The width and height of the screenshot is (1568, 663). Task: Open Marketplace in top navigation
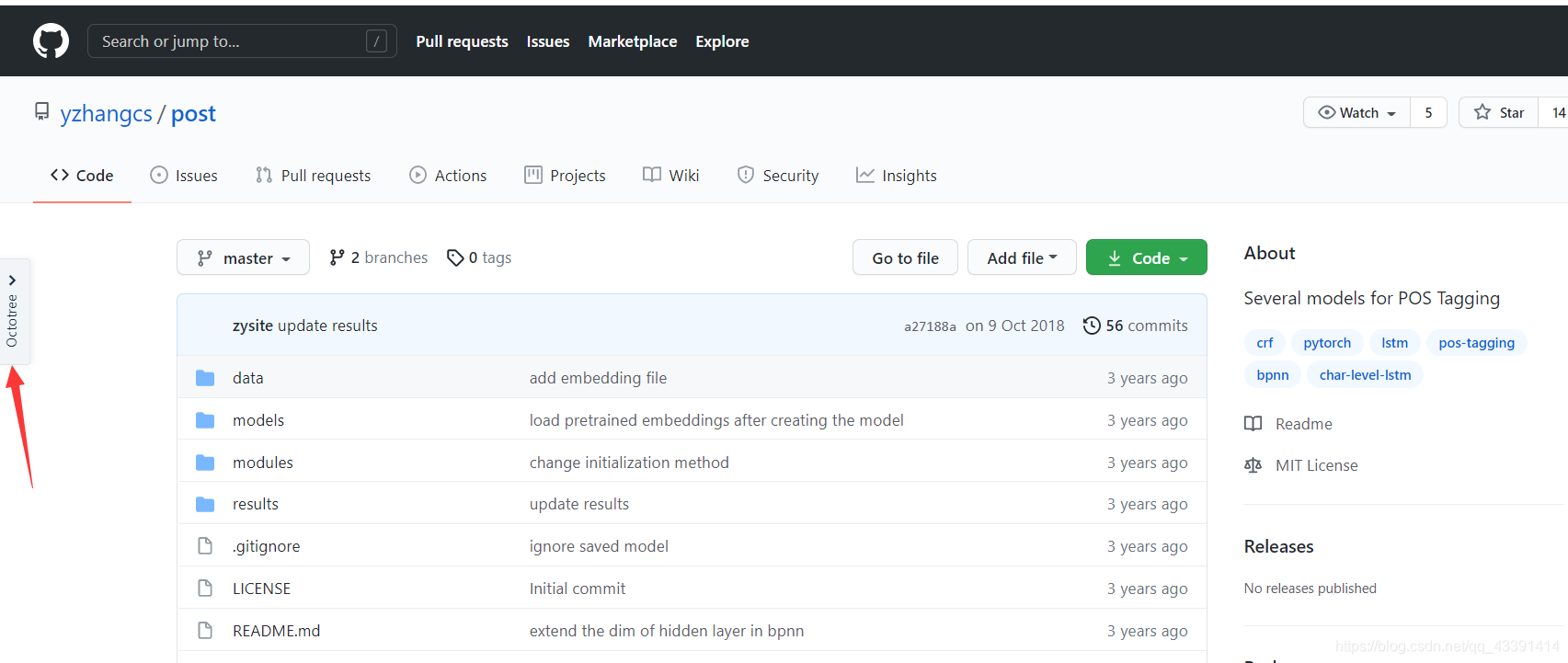tap(633, 41)
